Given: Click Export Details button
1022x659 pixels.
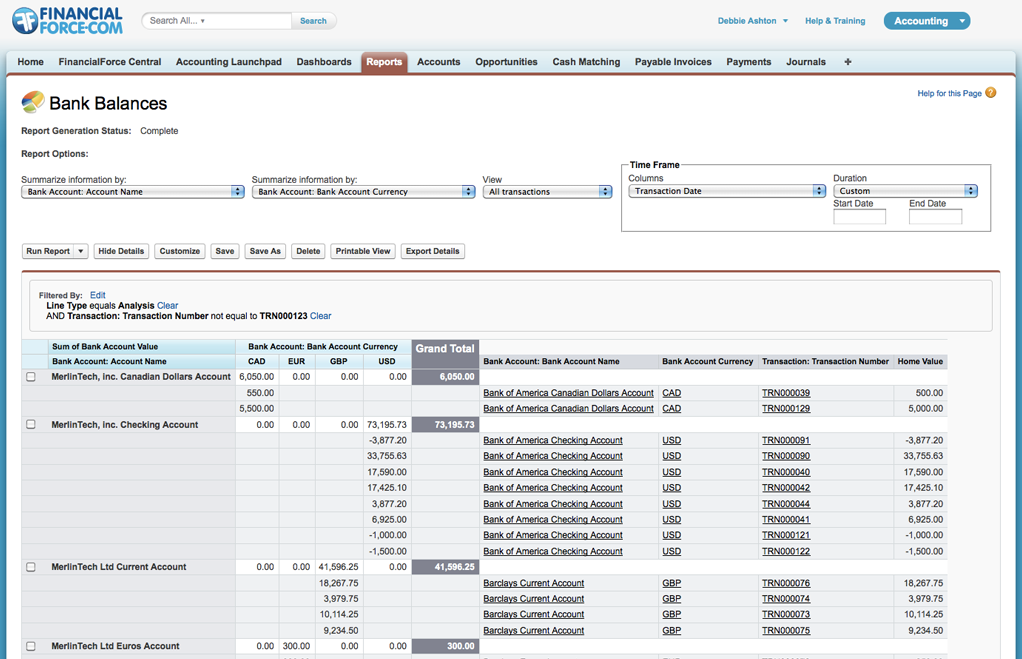Looking at the screenshot, I should click(x=433, y=251).
